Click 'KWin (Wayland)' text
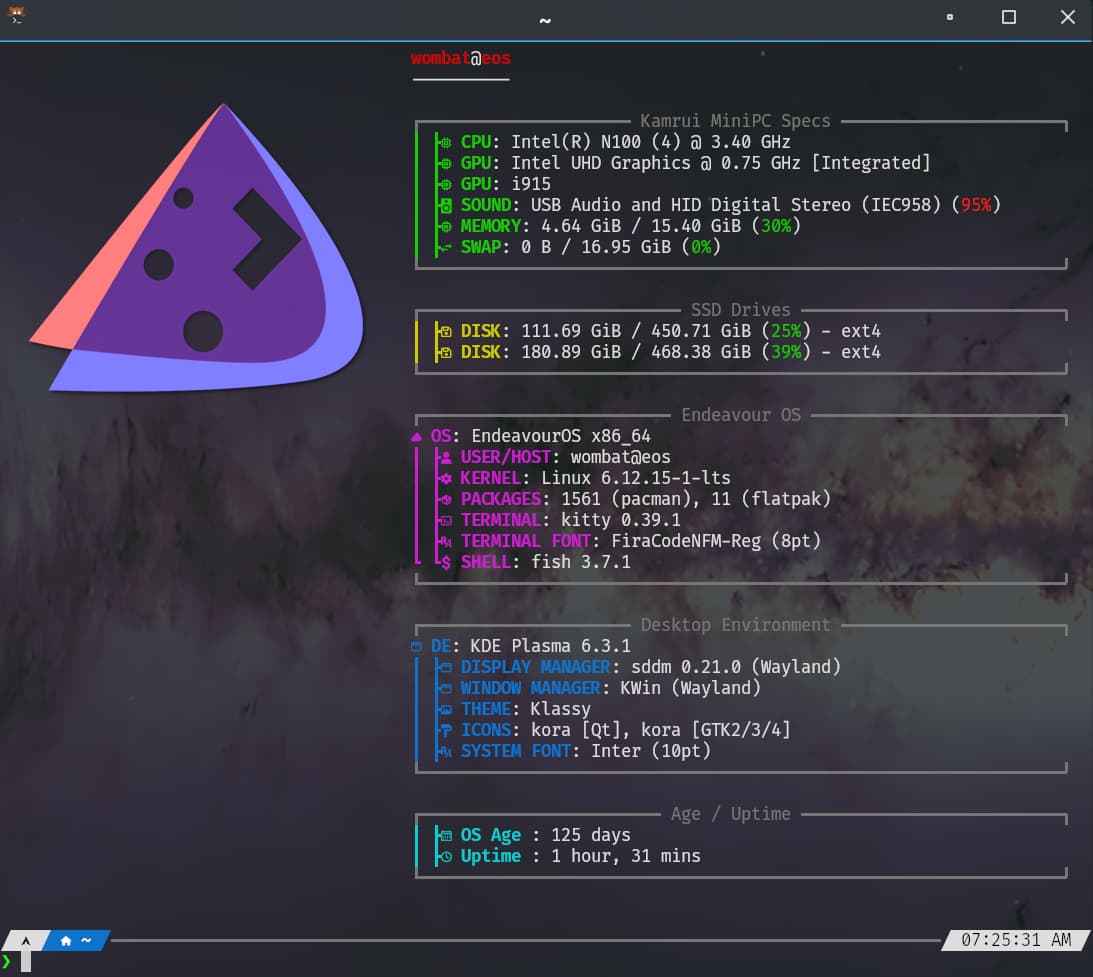 click(690, 688)
